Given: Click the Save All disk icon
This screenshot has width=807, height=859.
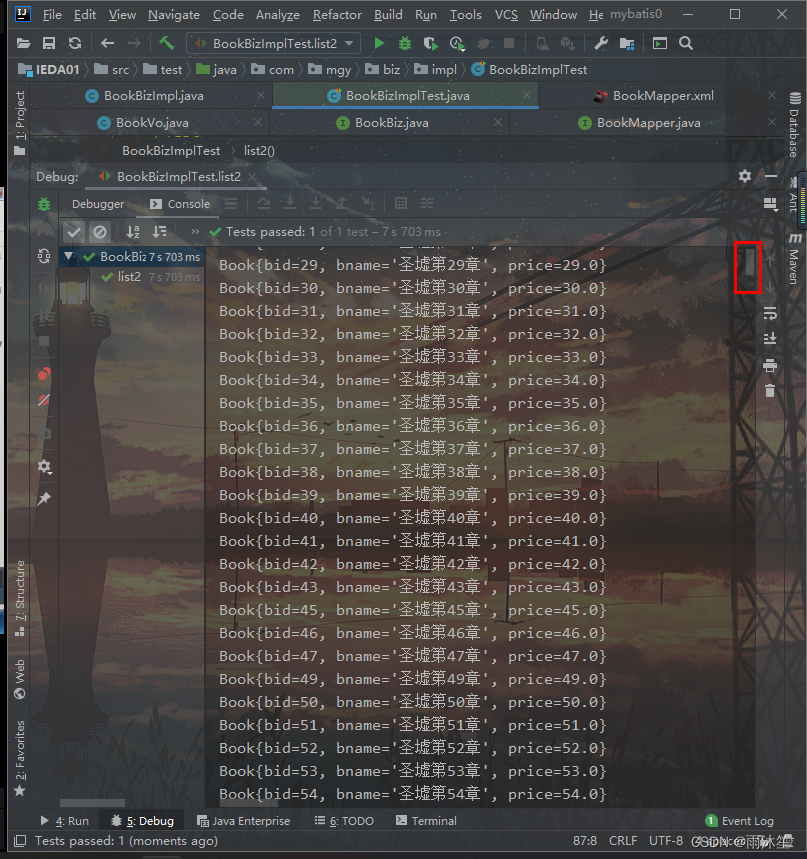Looking at the screenshot, I should pyautogui.click(x=49, y=43).
